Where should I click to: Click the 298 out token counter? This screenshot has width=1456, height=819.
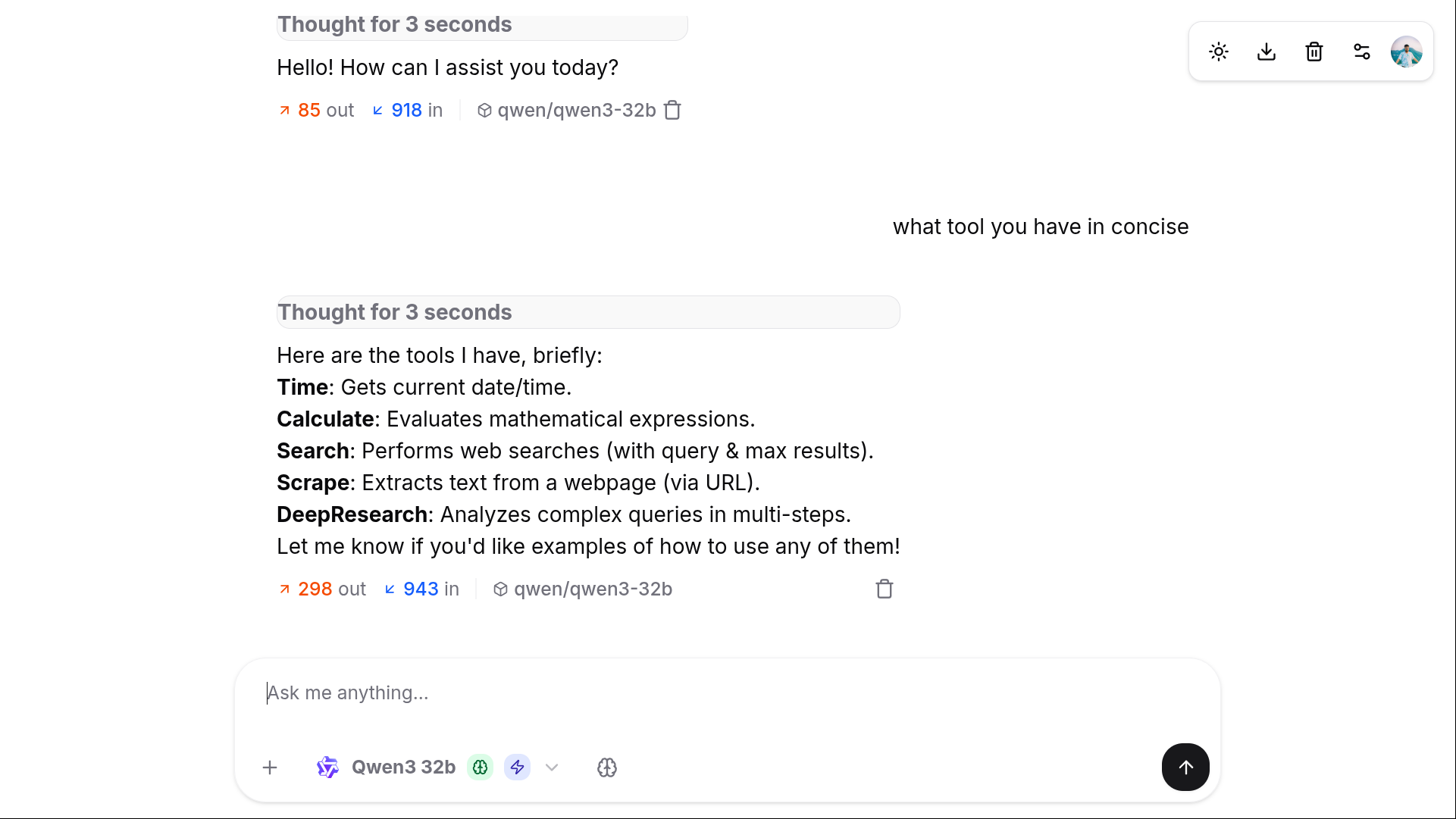(321, 589)
